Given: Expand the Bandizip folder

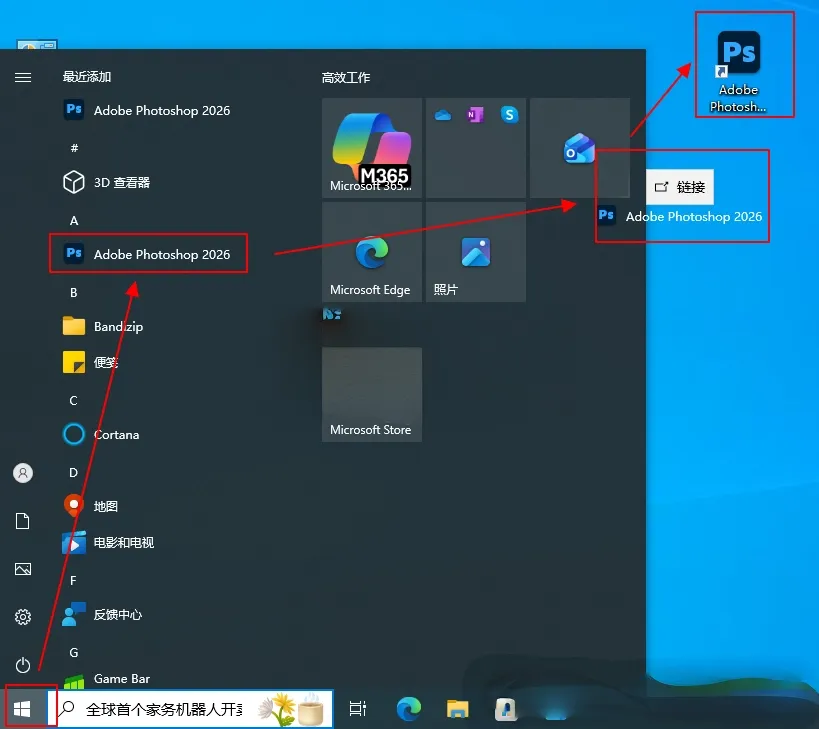Looking at the screenshot, I should tap(103, 326).
